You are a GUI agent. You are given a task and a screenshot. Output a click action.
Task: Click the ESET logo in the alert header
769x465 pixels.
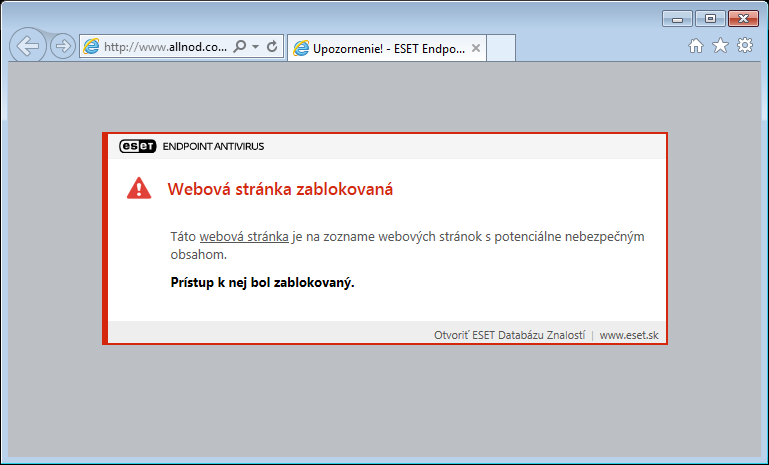[x=138, y=146]
